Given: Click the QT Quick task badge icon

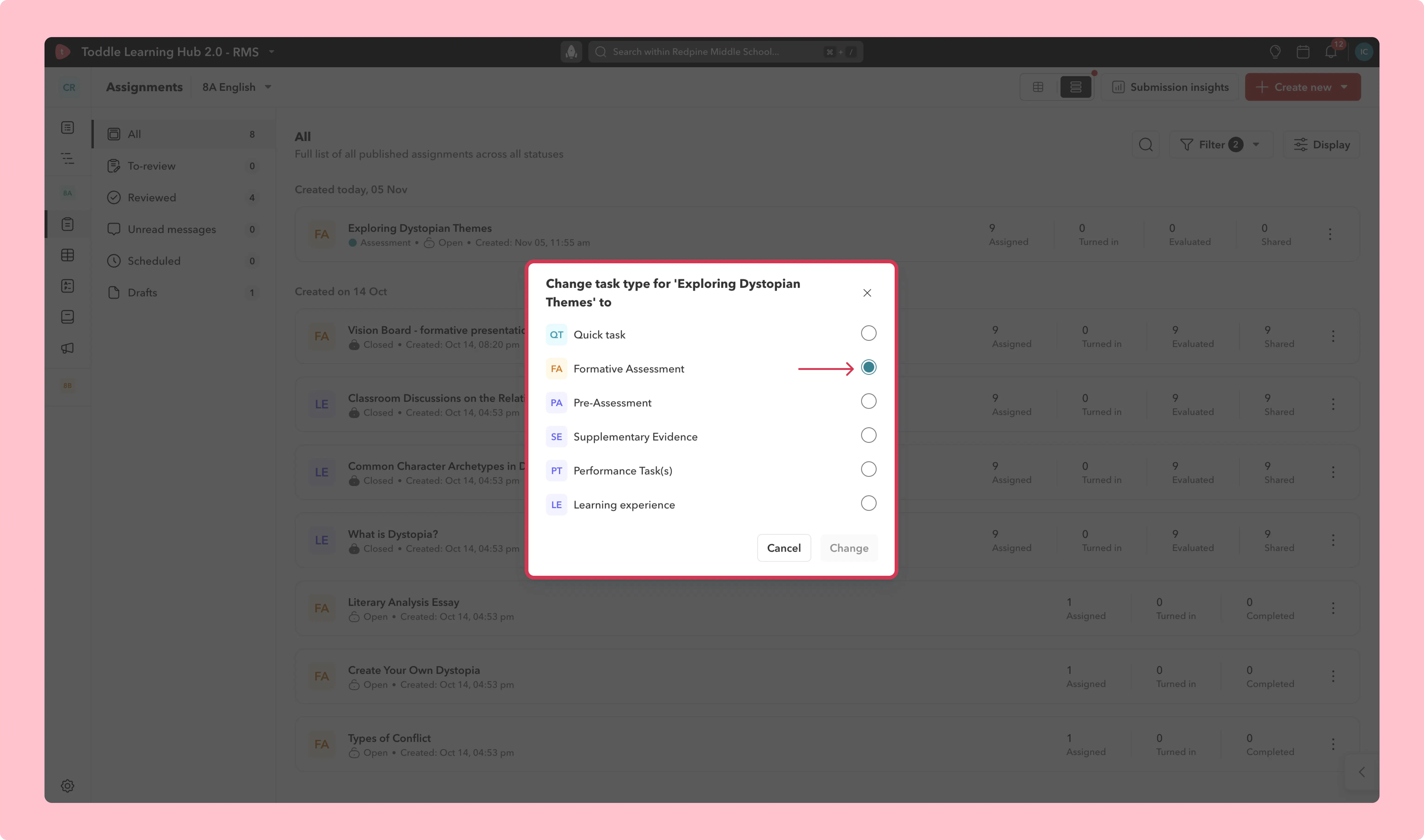Looking at the screenshot, I should (x=556, y=334).
